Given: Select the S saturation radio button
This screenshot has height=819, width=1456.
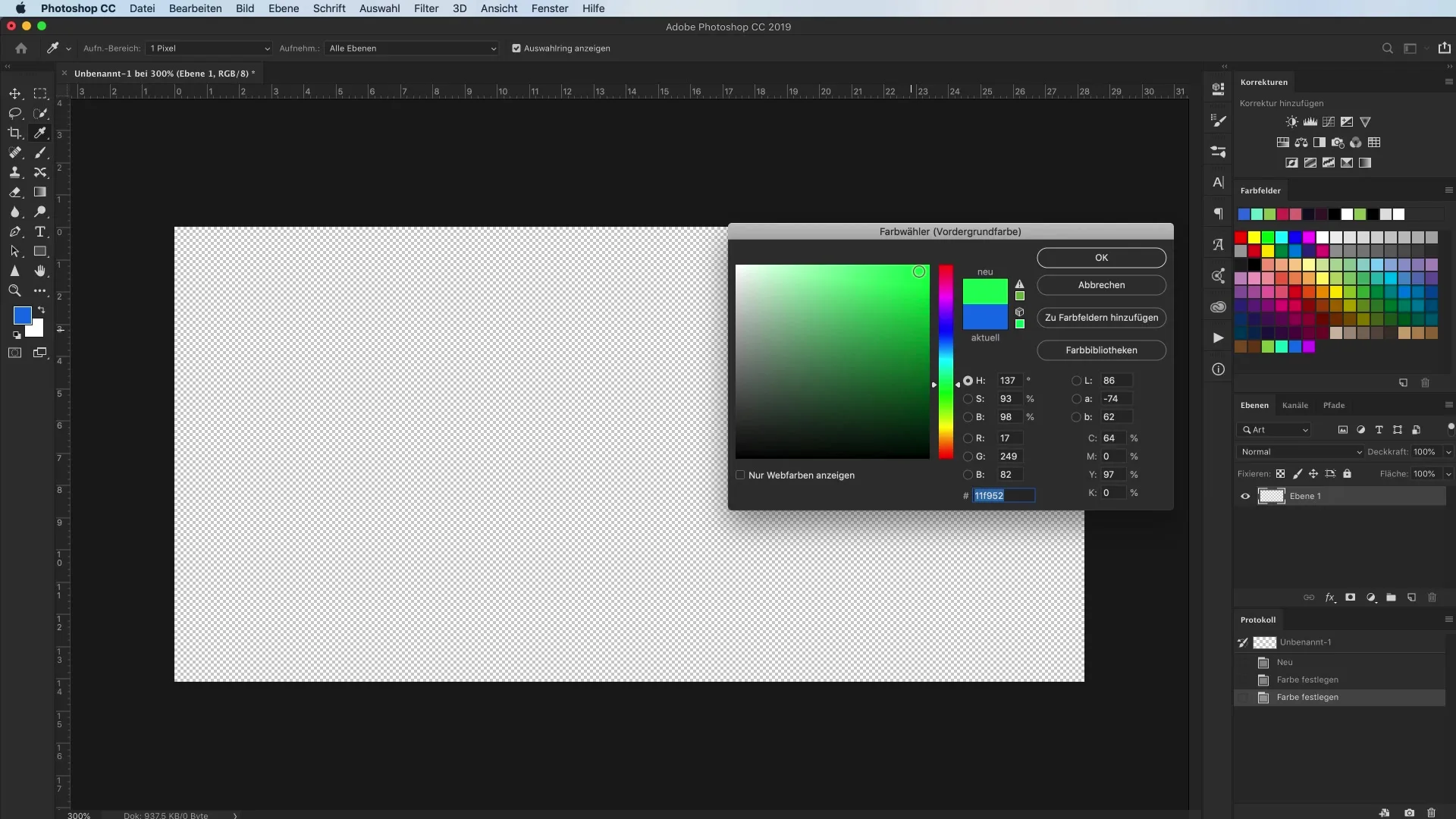Looking at the screenshot, I should [968, 399].
